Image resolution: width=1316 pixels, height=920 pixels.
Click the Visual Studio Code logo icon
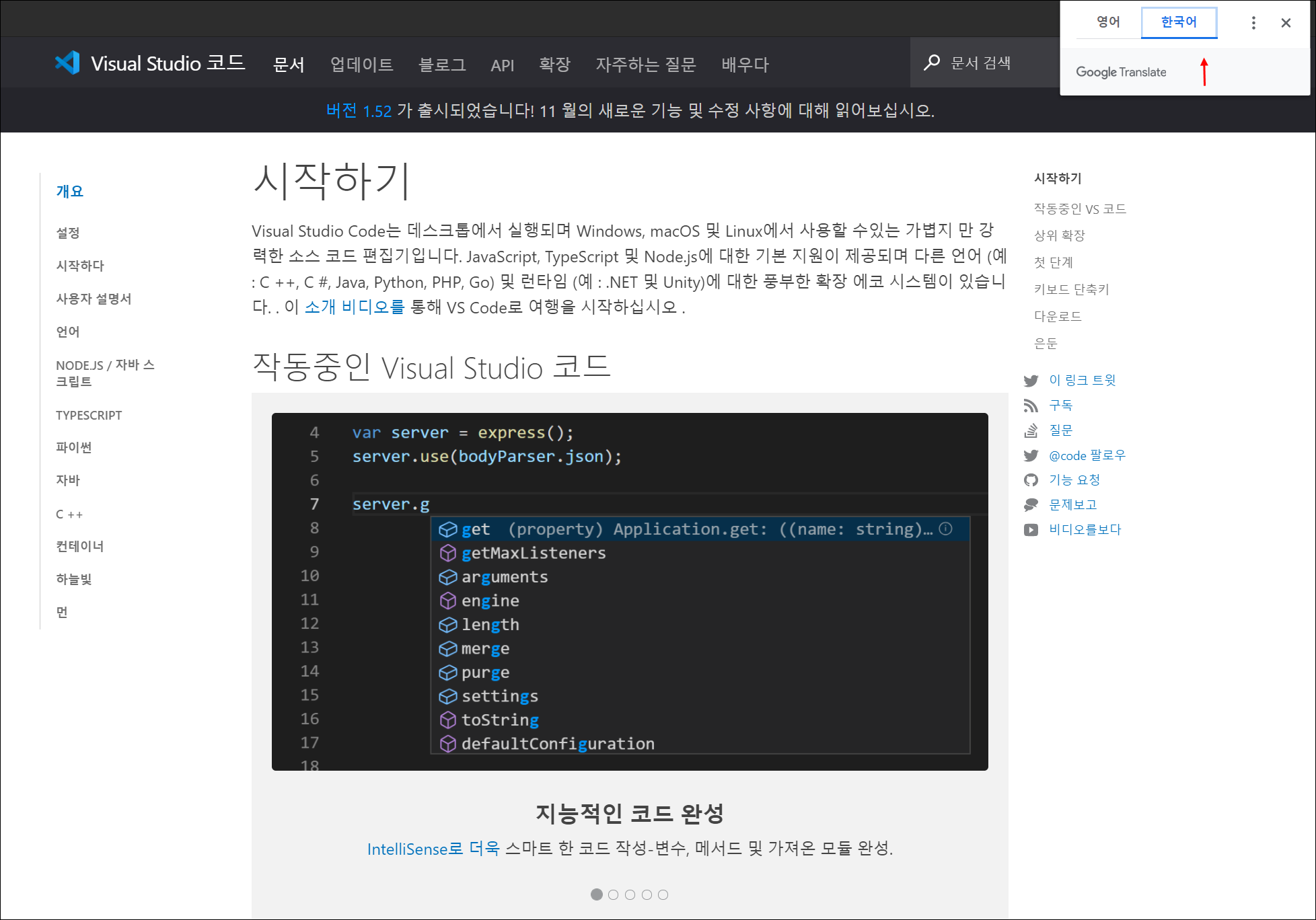67,63
